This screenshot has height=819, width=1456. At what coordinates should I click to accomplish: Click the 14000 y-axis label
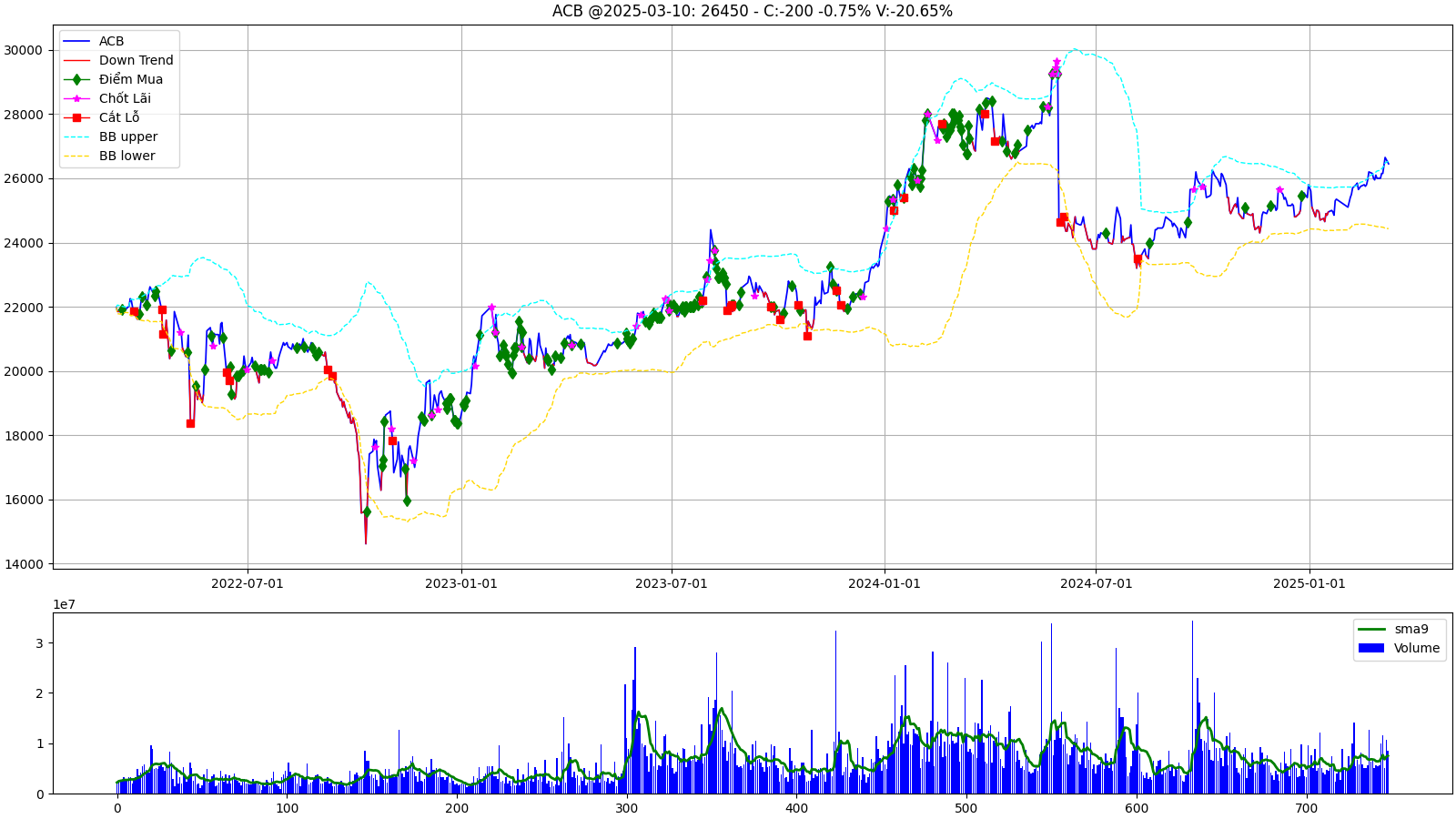coord(24,564)
